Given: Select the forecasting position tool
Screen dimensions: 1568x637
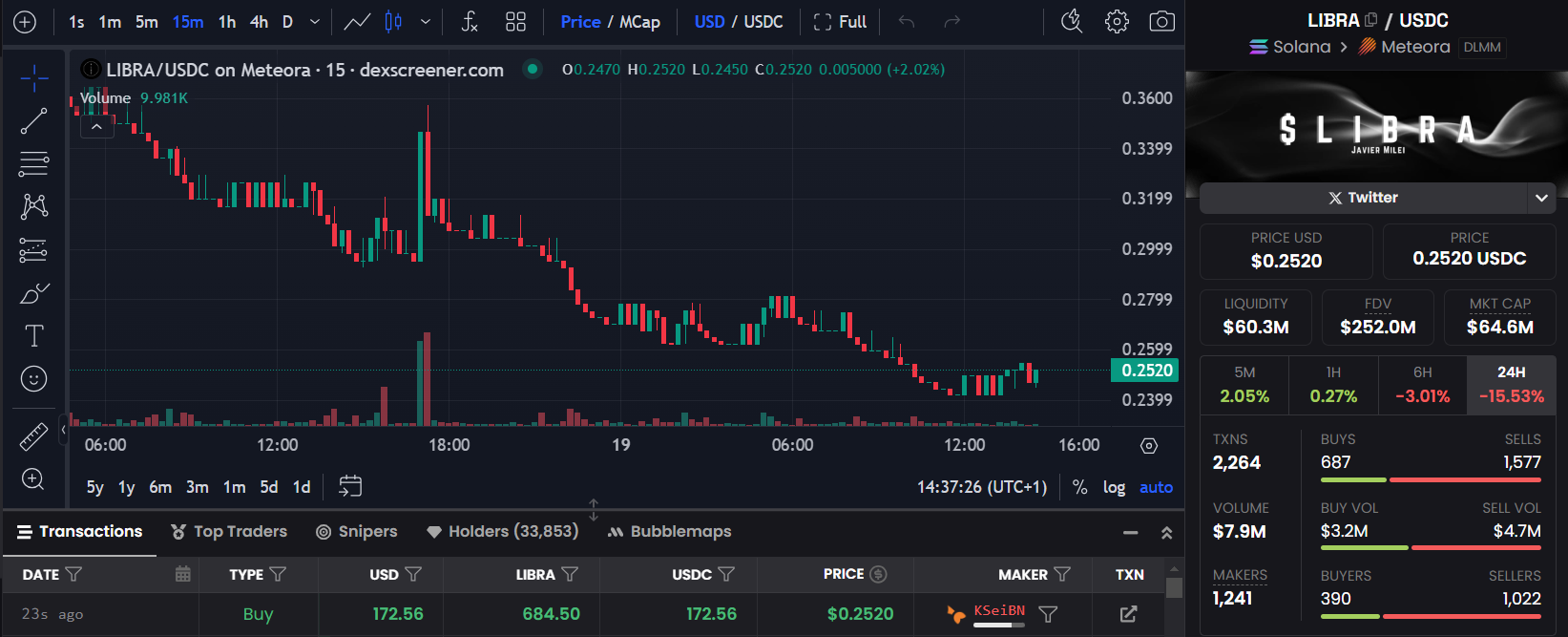Looking at the screenshot, I should pyautogui.click(x=33, y=250).
